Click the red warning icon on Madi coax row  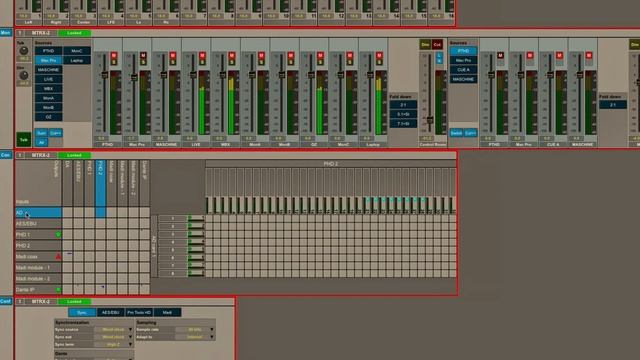coord(58,257)
